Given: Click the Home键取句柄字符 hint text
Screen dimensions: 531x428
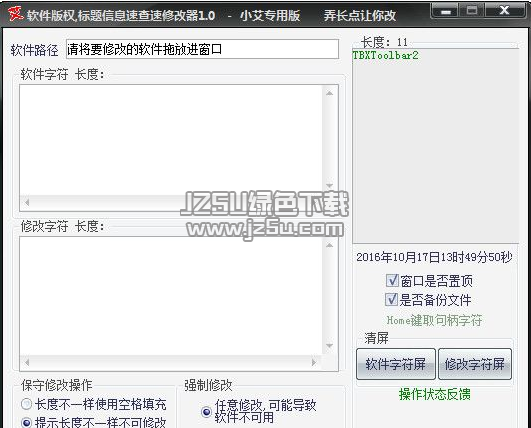Looking at the screenshot, I should (434, 320).
